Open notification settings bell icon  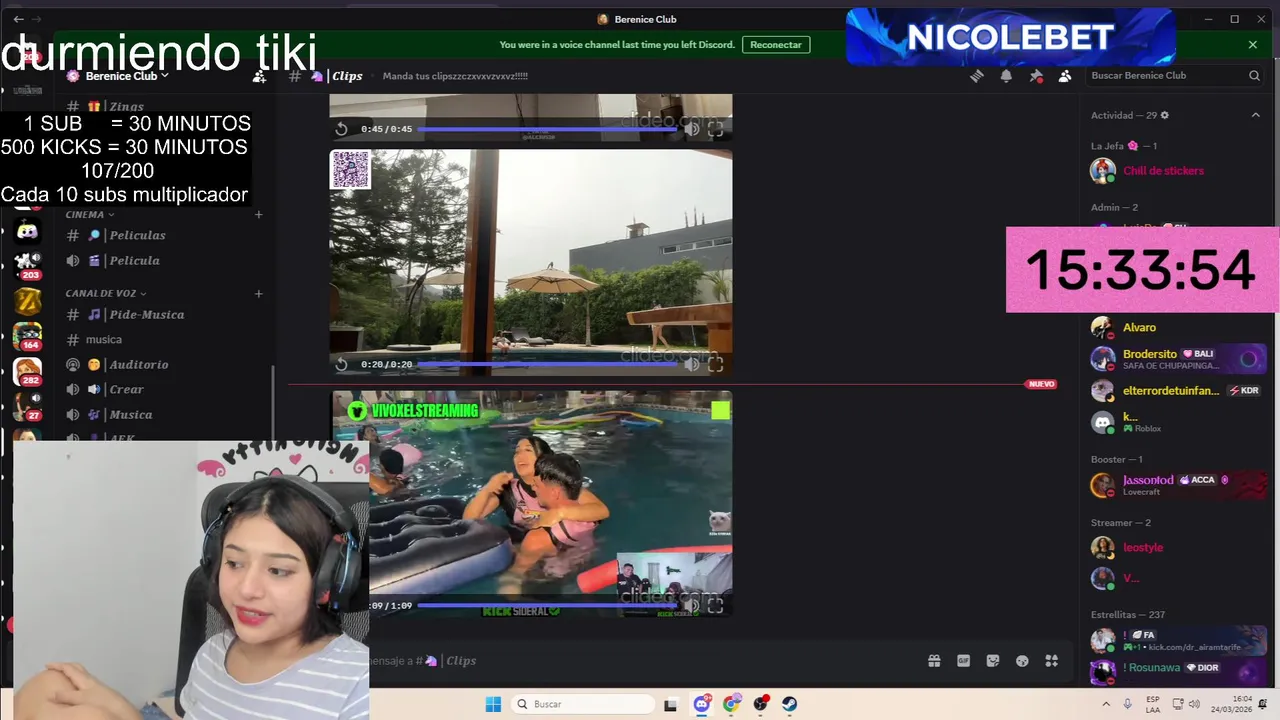pos(1006,76)
